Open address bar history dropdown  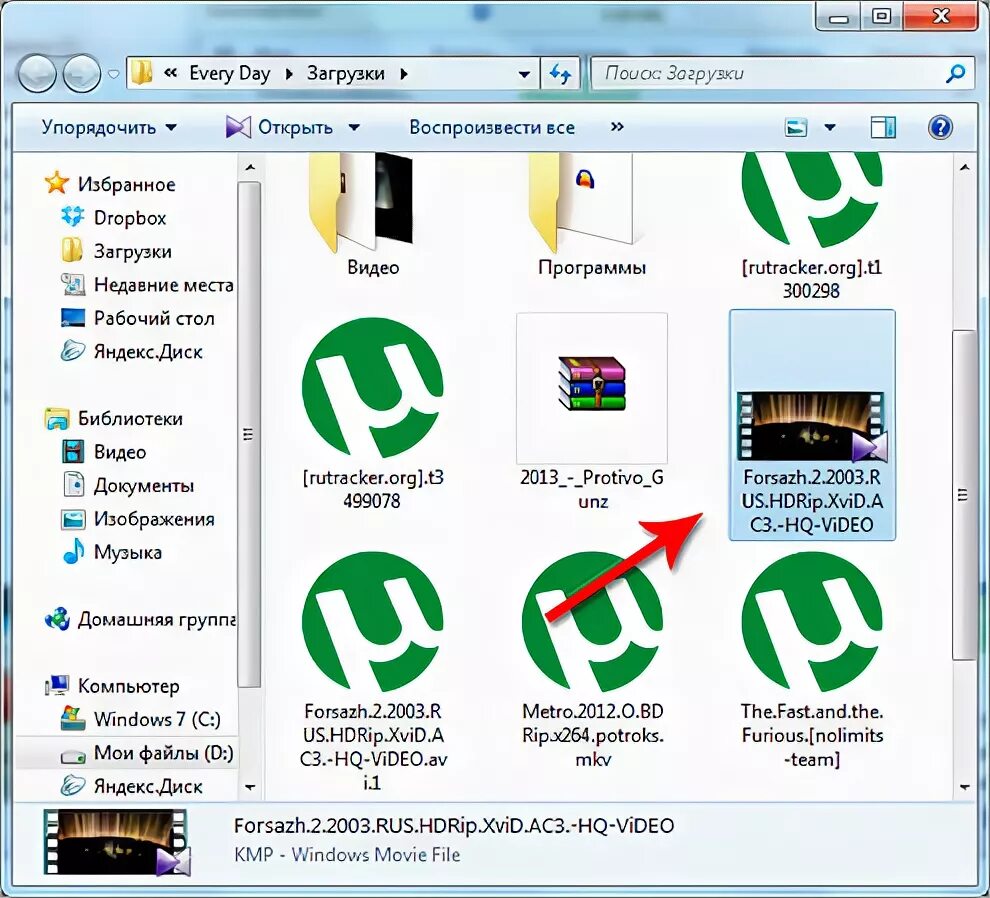pyautogui.click(x=524, y=75)
